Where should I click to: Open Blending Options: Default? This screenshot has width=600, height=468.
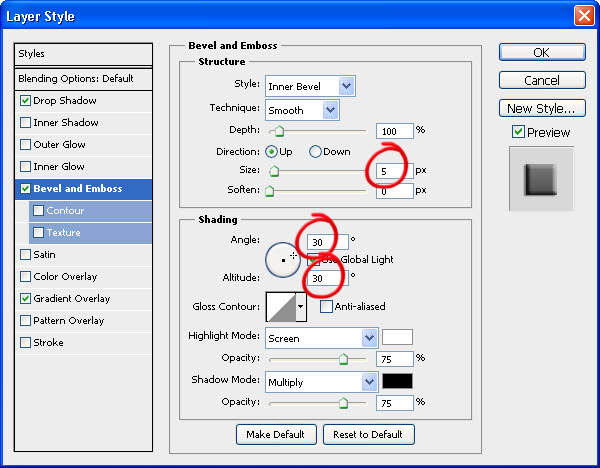click(83, 79)
